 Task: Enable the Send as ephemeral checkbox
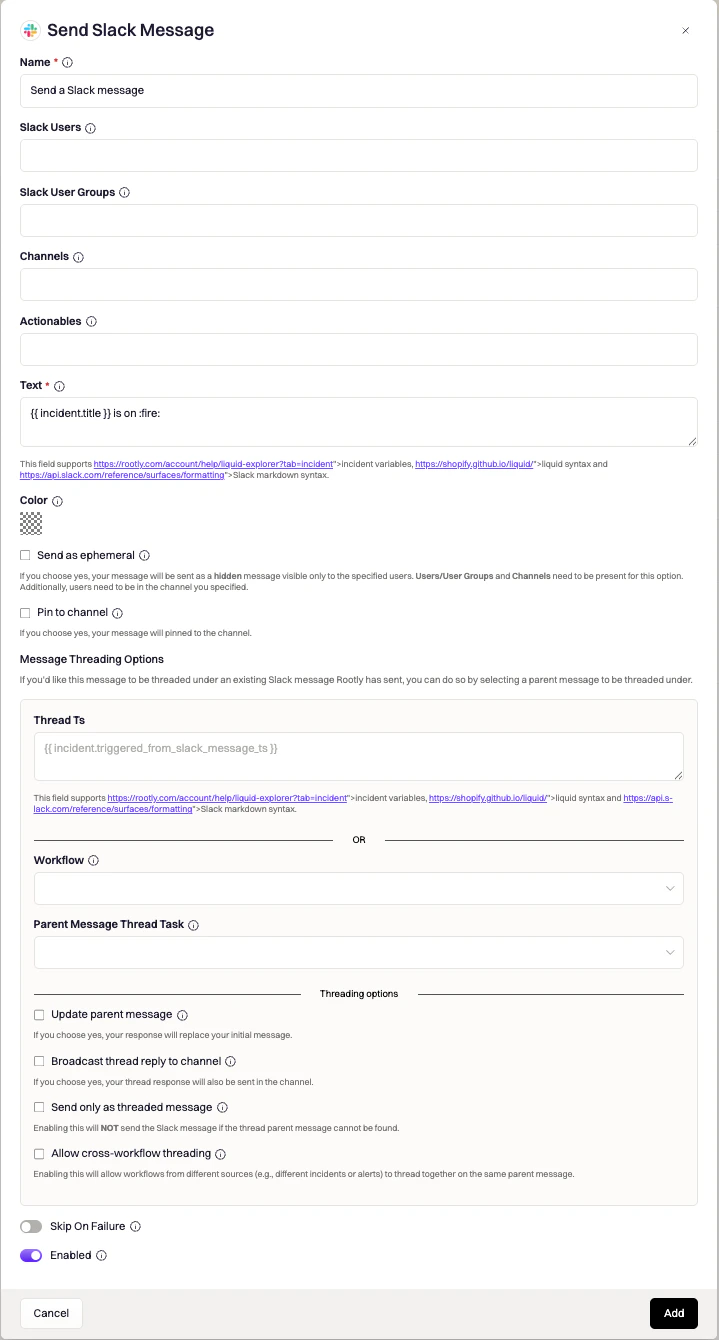(x=24, y=555)
